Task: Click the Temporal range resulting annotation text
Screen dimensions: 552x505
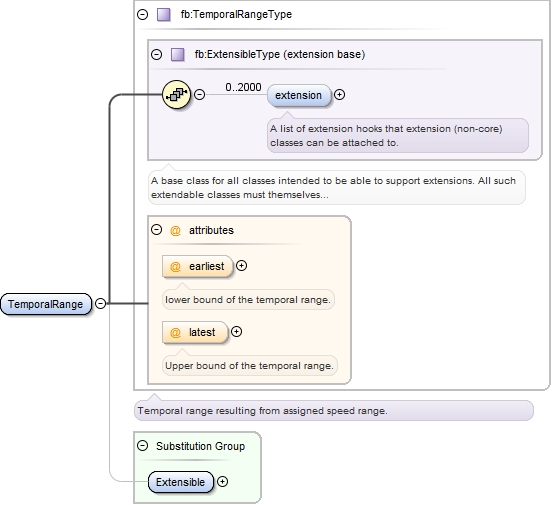Action: [262, 411]
